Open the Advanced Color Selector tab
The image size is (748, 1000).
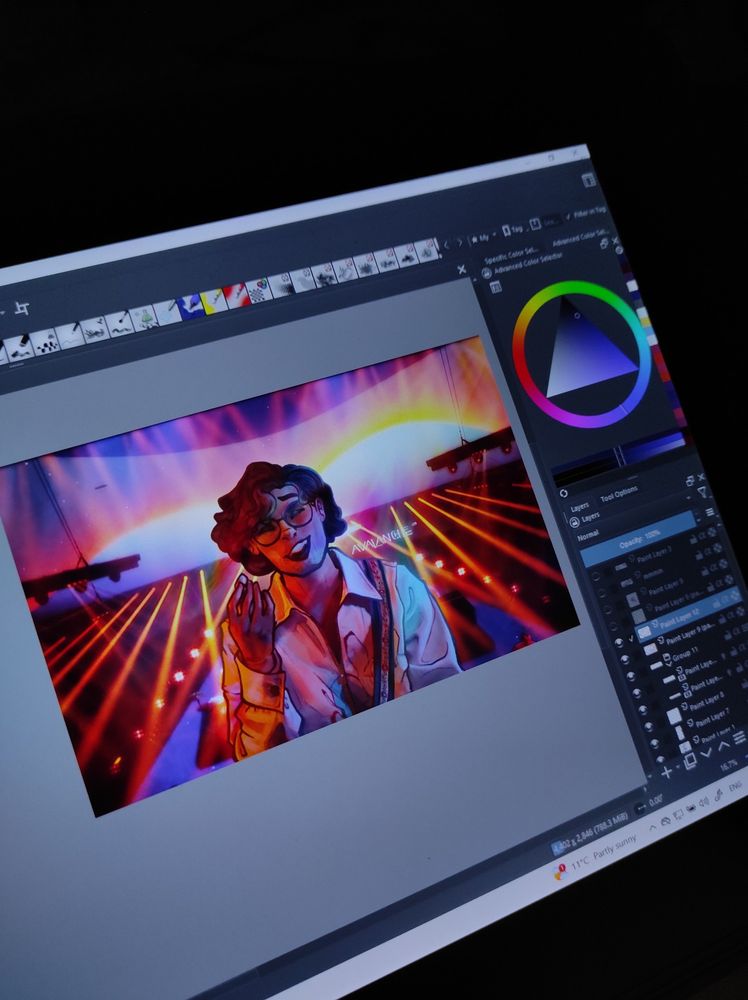coord(580,237)
